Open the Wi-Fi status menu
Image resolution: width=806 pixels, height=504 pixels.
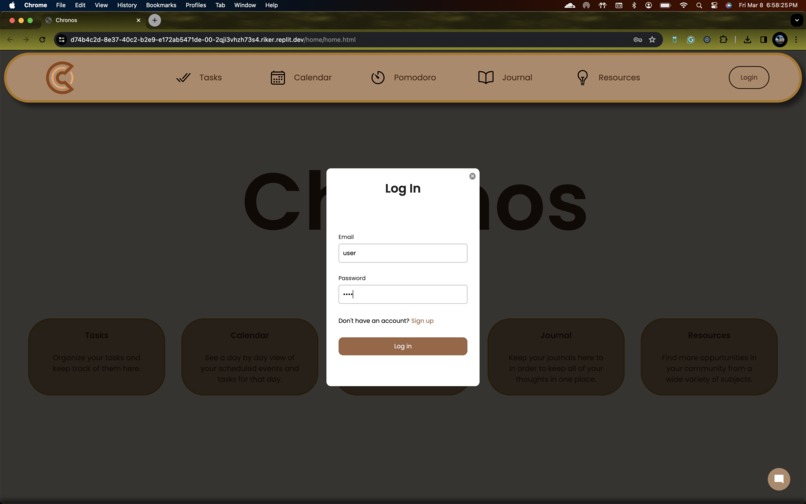coord(683,5)
